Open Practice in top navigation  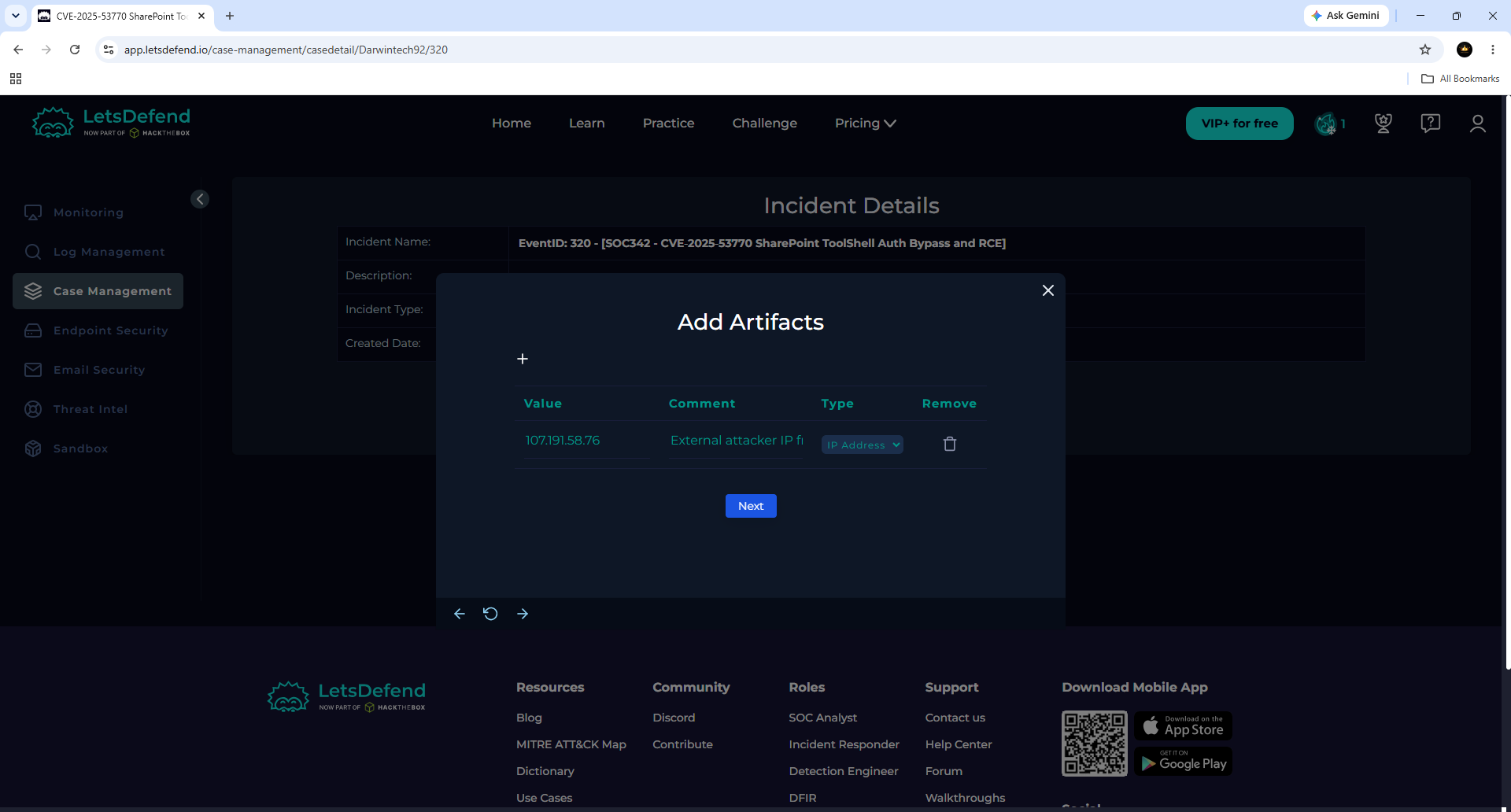click(669, 124)
